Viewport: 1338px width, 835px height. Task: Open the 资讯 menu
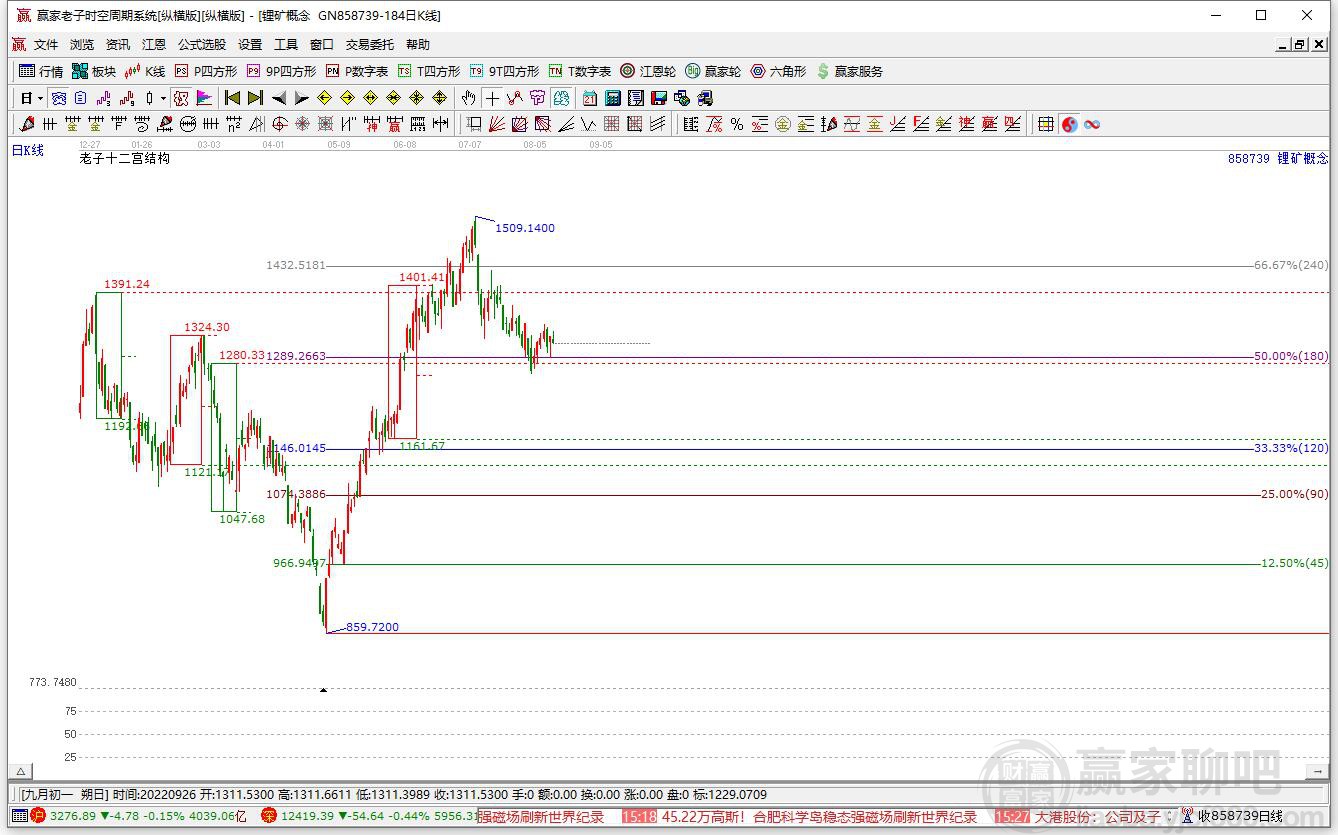(x=118, y=45)
